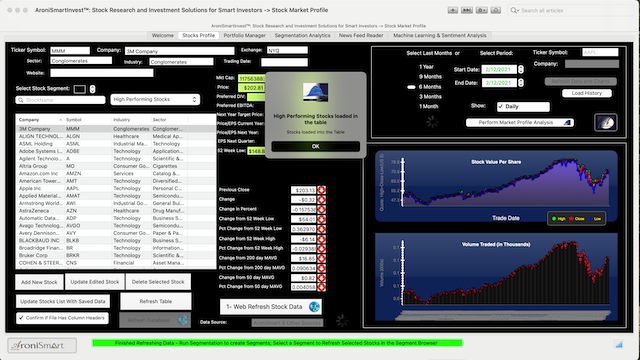The width and height of the screenshot is (640, 360).
Task: Click the Refresh Table button
Action: pos(156,301)
